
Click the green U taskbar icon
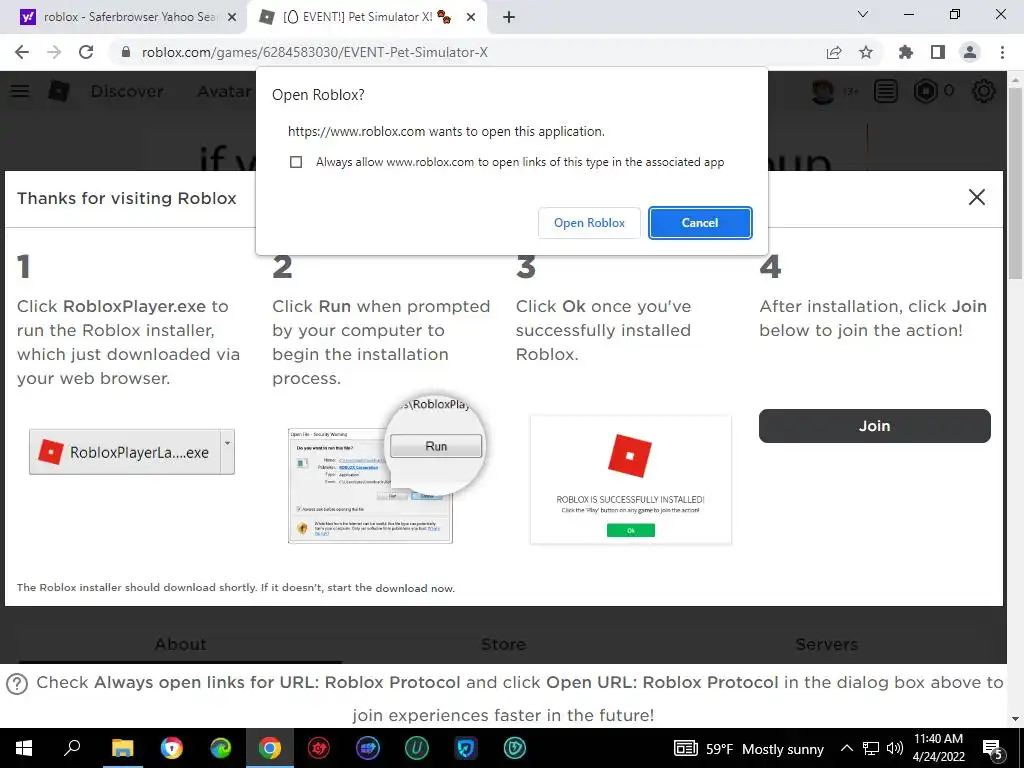[x=417, y=748]
